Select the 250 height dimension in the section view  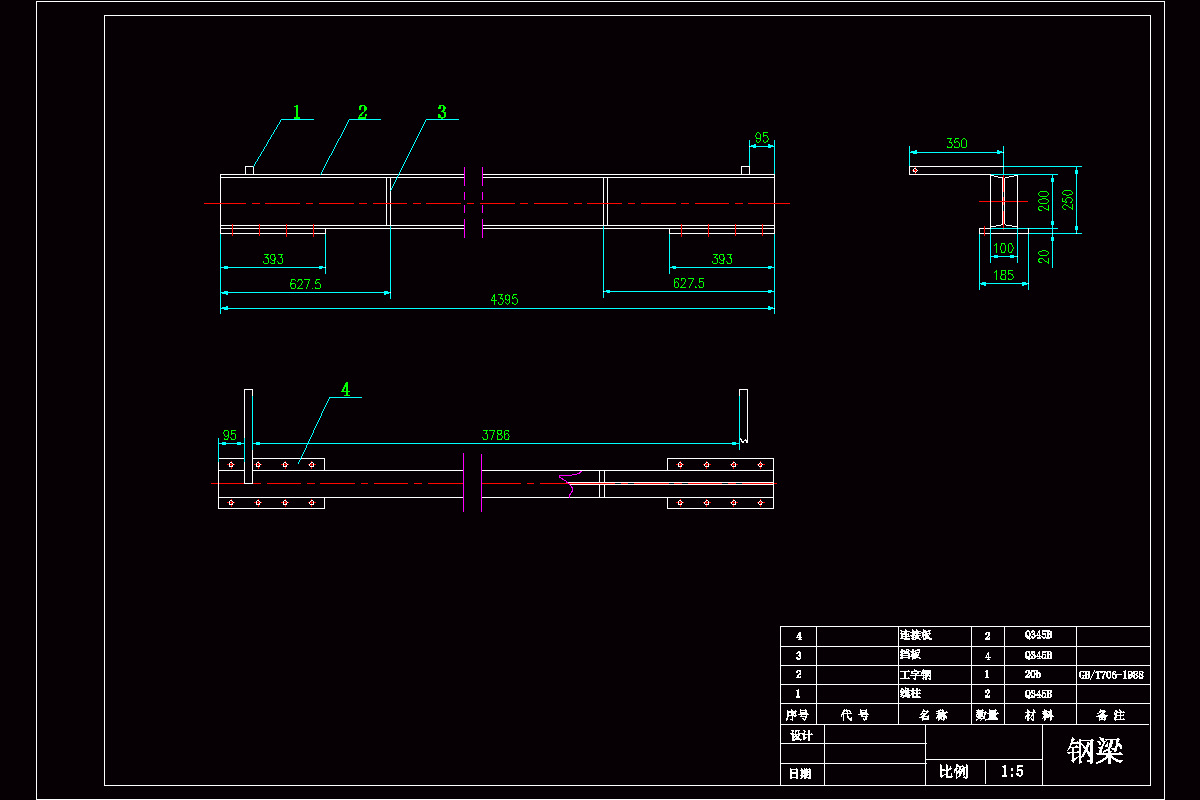[1068, 198]
